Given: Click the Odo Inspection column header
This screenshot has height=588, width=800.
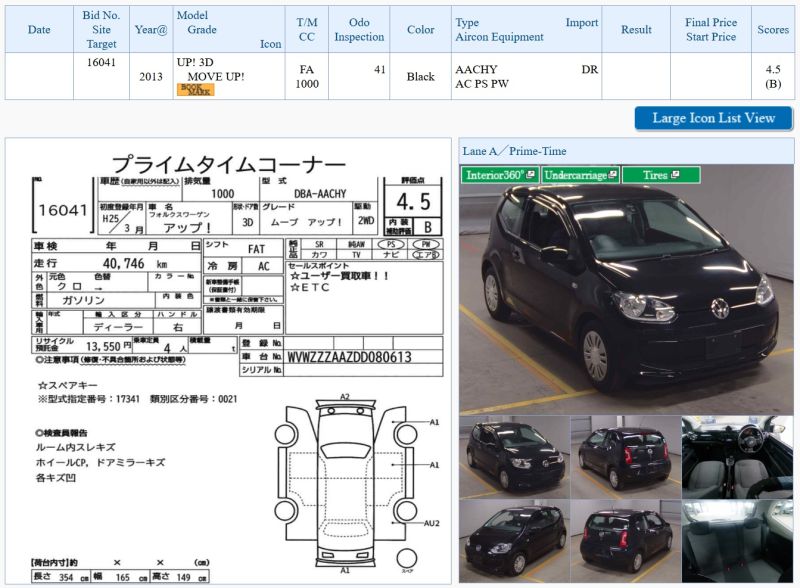Looking at the screenshot, I should click(359, 30).
